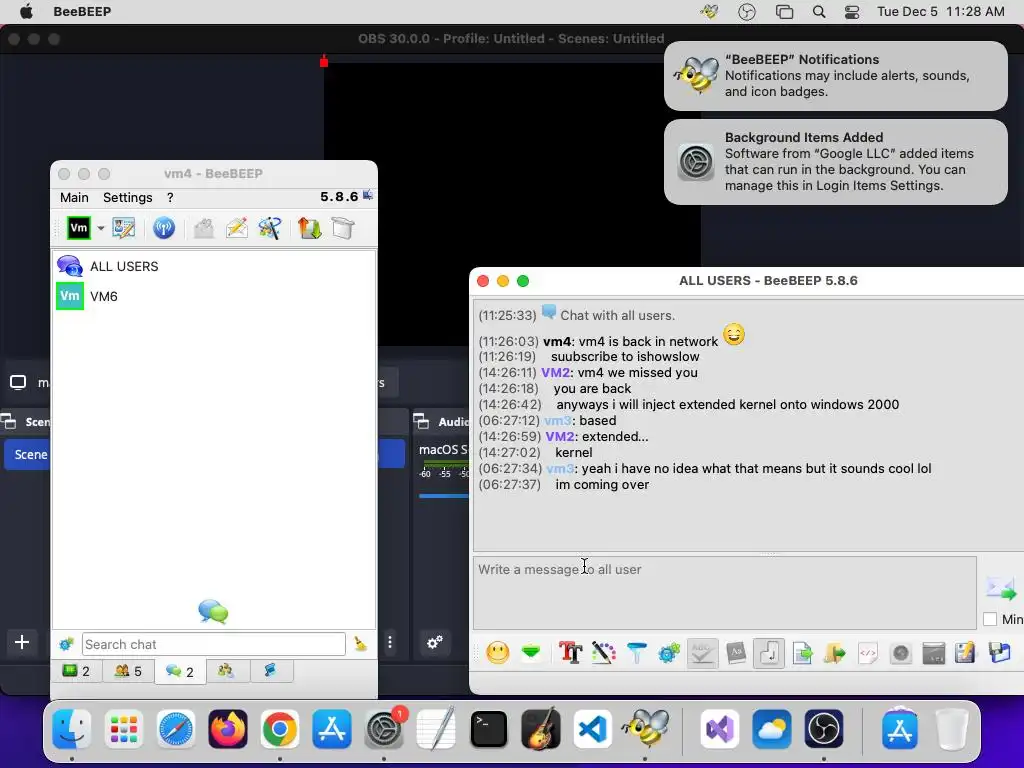The width and height of the screenshot is (1024, 768).
Task: Click the OBS Studio icon in the Dock
Action: point(824,729)
